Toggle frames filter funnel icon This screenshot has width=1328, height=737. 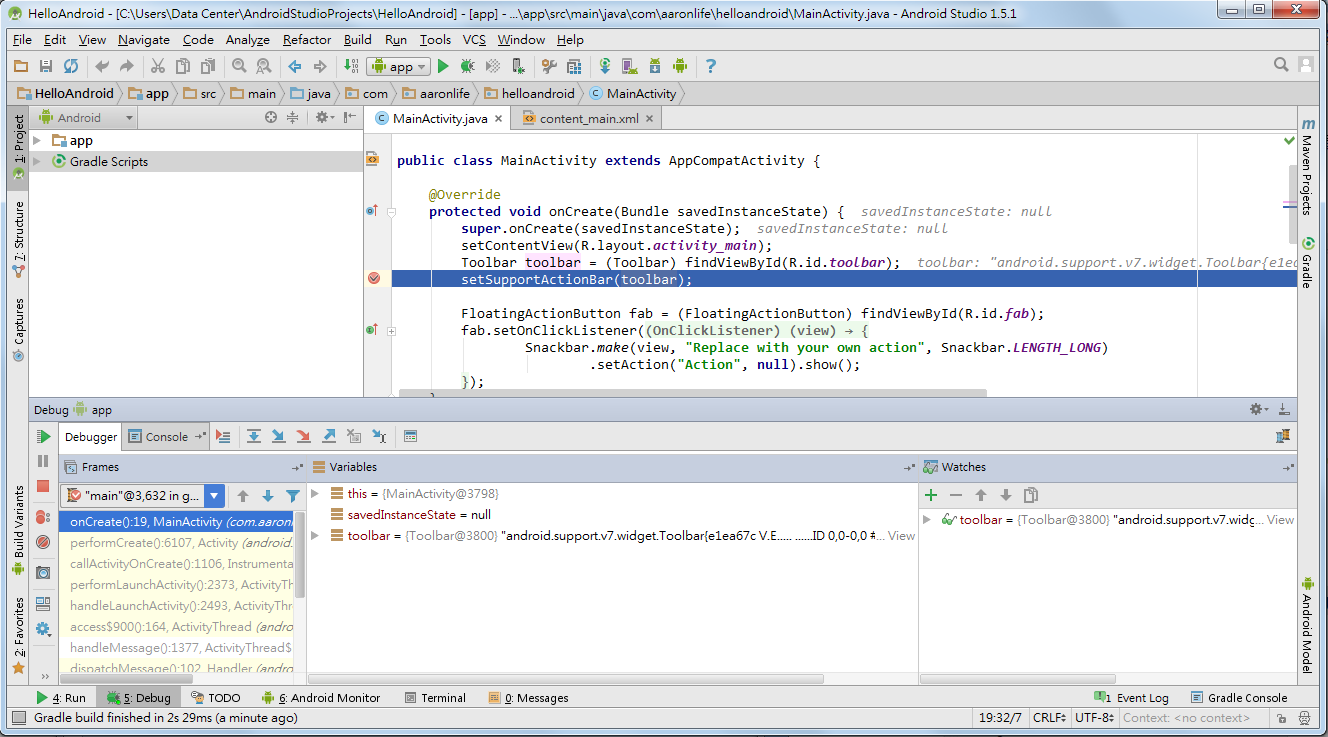click(x=293, y=495)
